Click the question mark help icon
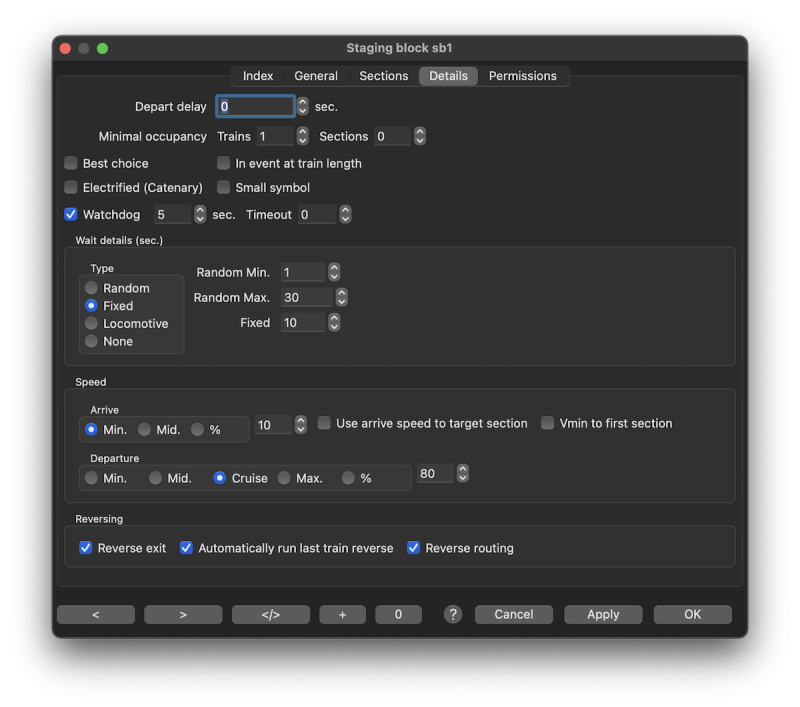Image resolution: width=800 pixels, height=707 pixels. [453, 614]
